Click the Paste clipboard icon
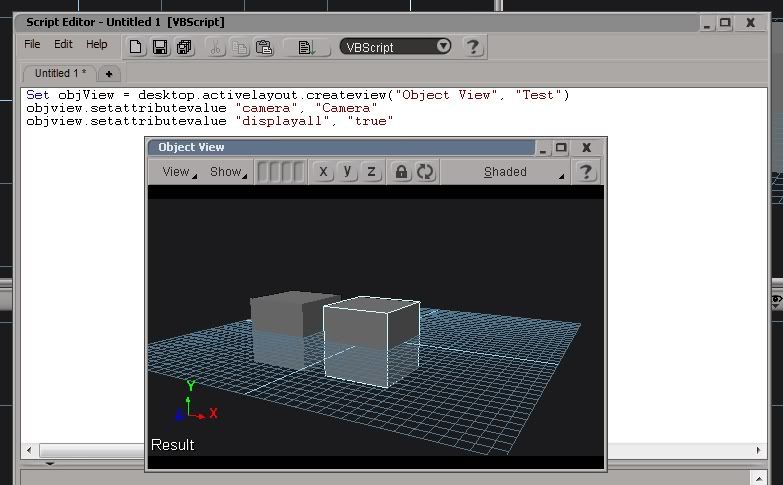The image size is (783, 485). pos(264,47)
